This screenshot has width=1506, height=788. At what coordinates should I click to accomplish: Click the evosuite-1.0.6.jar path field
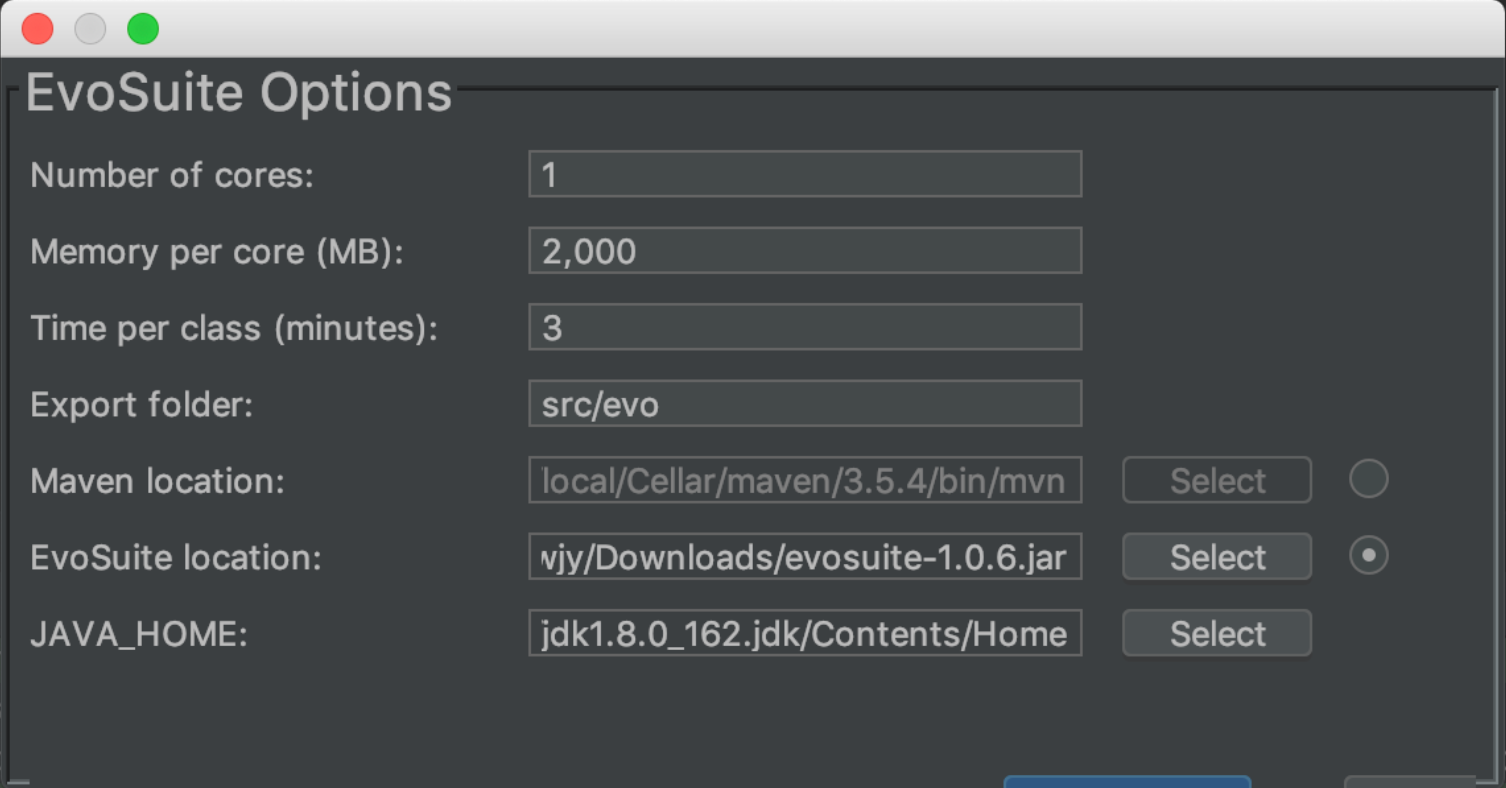pyautogui.click(x=805, y=556)
